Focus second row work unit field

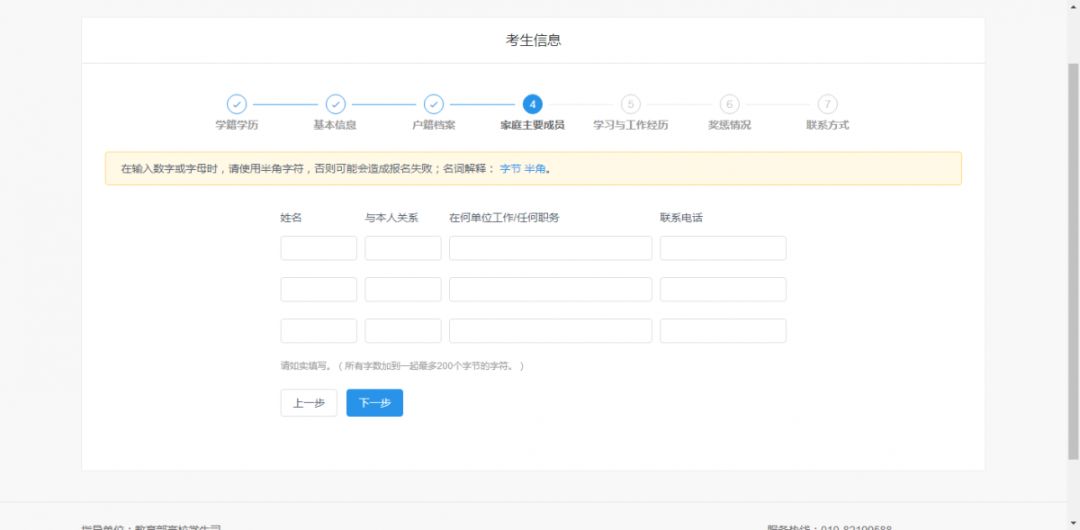[x=550, y=289]
